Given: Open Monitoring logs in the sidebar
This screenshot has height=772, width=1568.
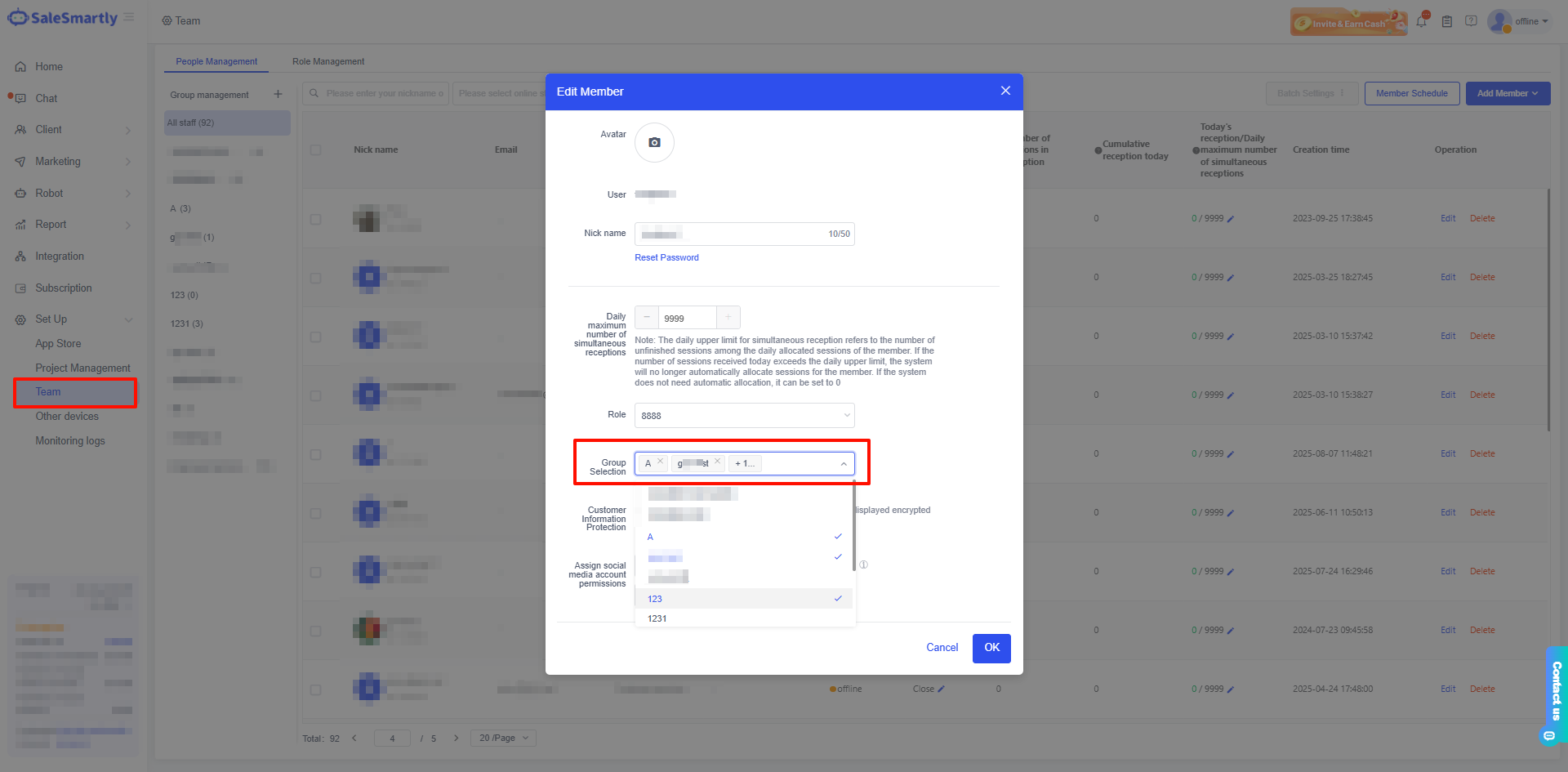Looking at the screenshot, I should [x=70, y=441].
